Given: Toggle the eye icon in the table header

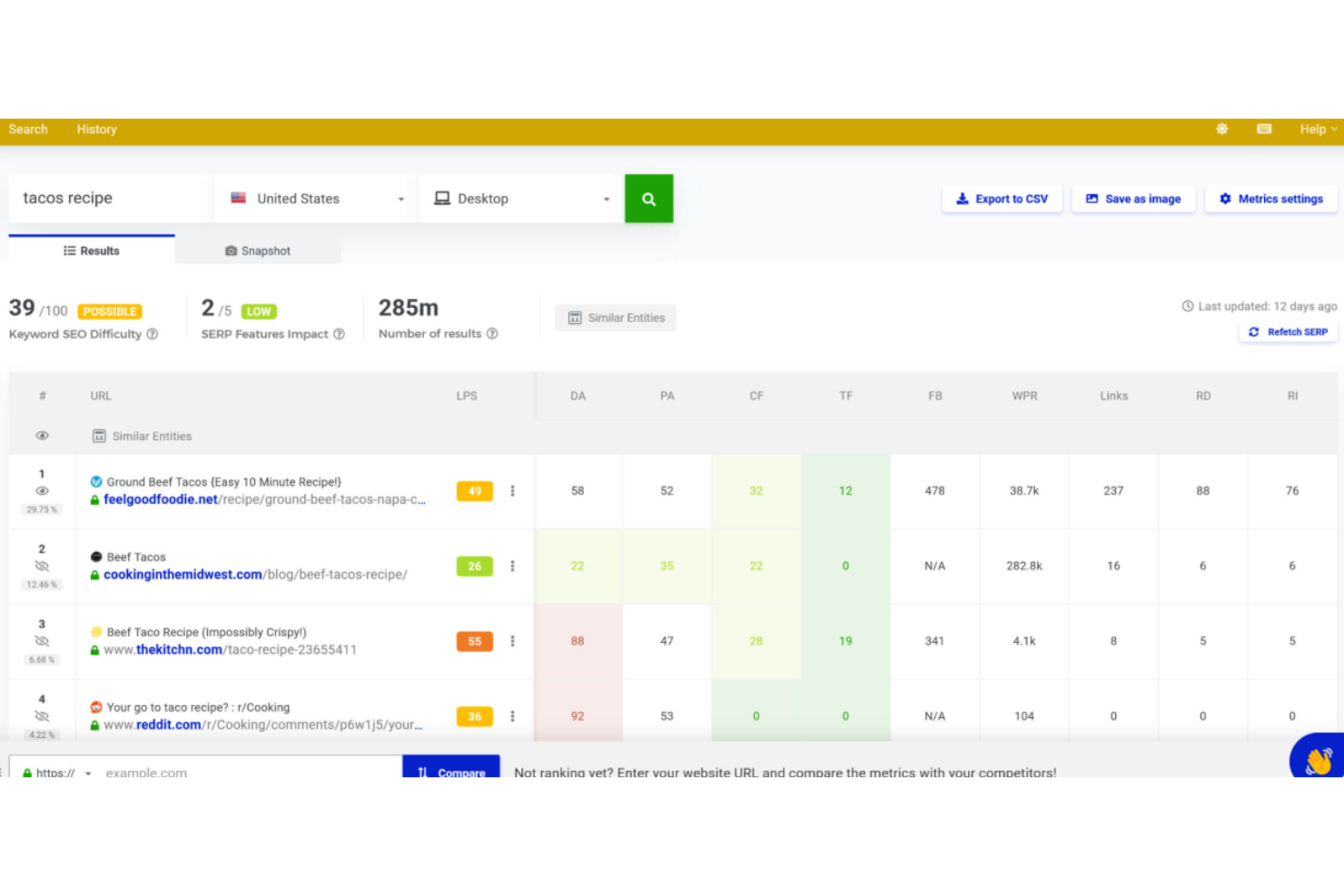Looking at the screenshot, I should 42,436.
